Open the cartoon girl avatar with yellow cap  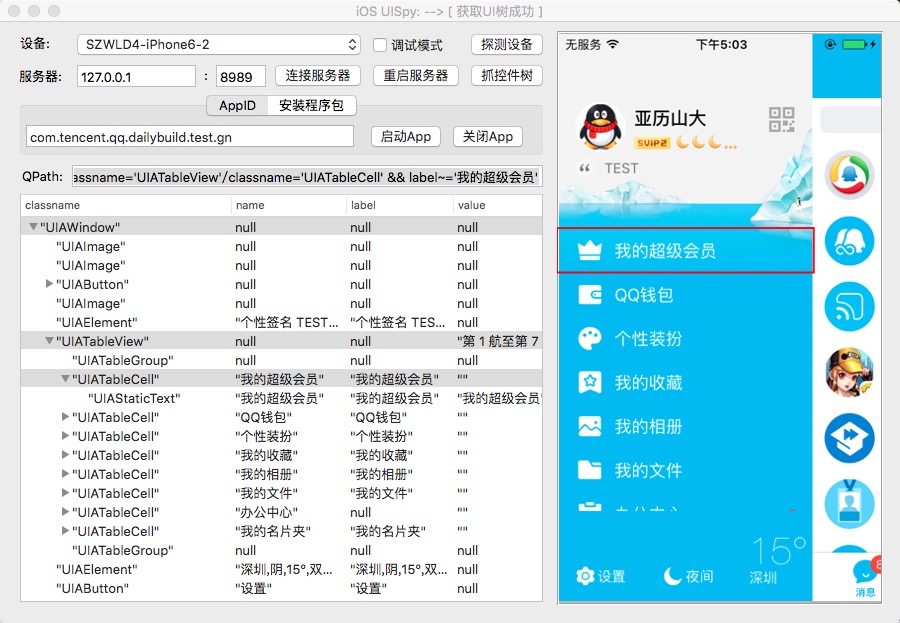(x=849, y=372)
